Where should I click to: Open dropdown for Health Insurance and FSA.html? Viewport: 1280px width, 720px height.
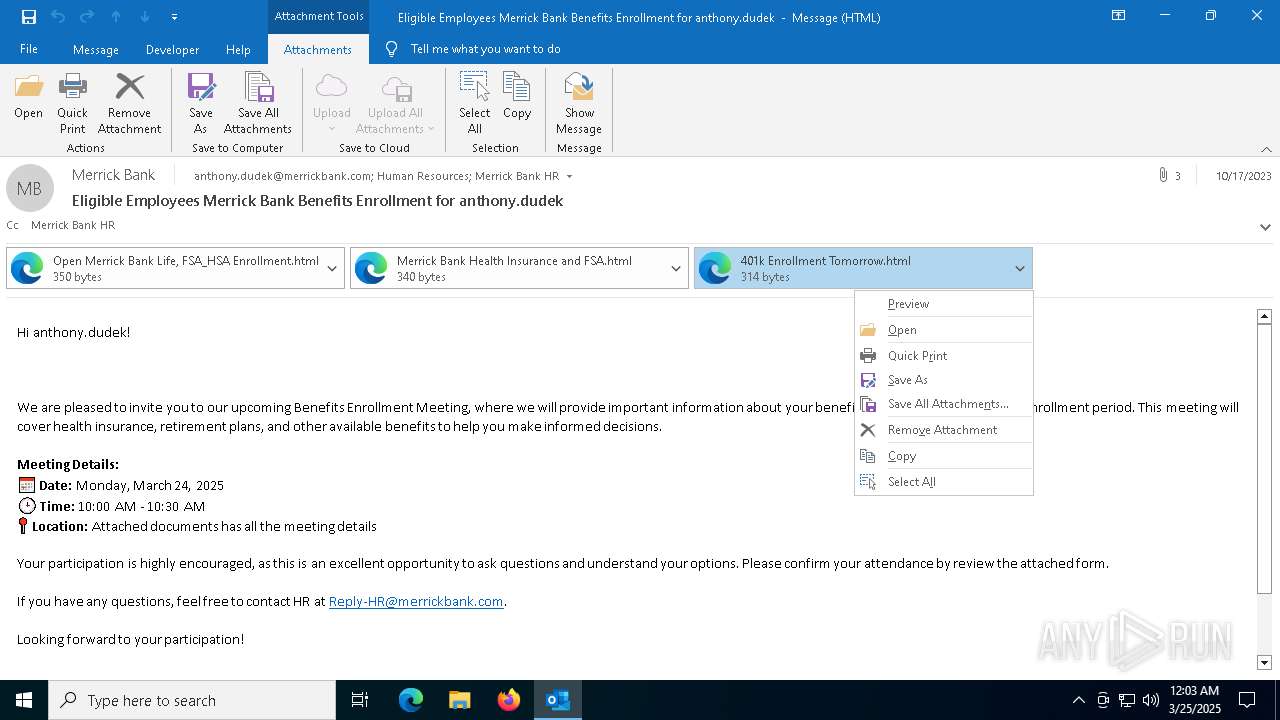coord(676,268)
